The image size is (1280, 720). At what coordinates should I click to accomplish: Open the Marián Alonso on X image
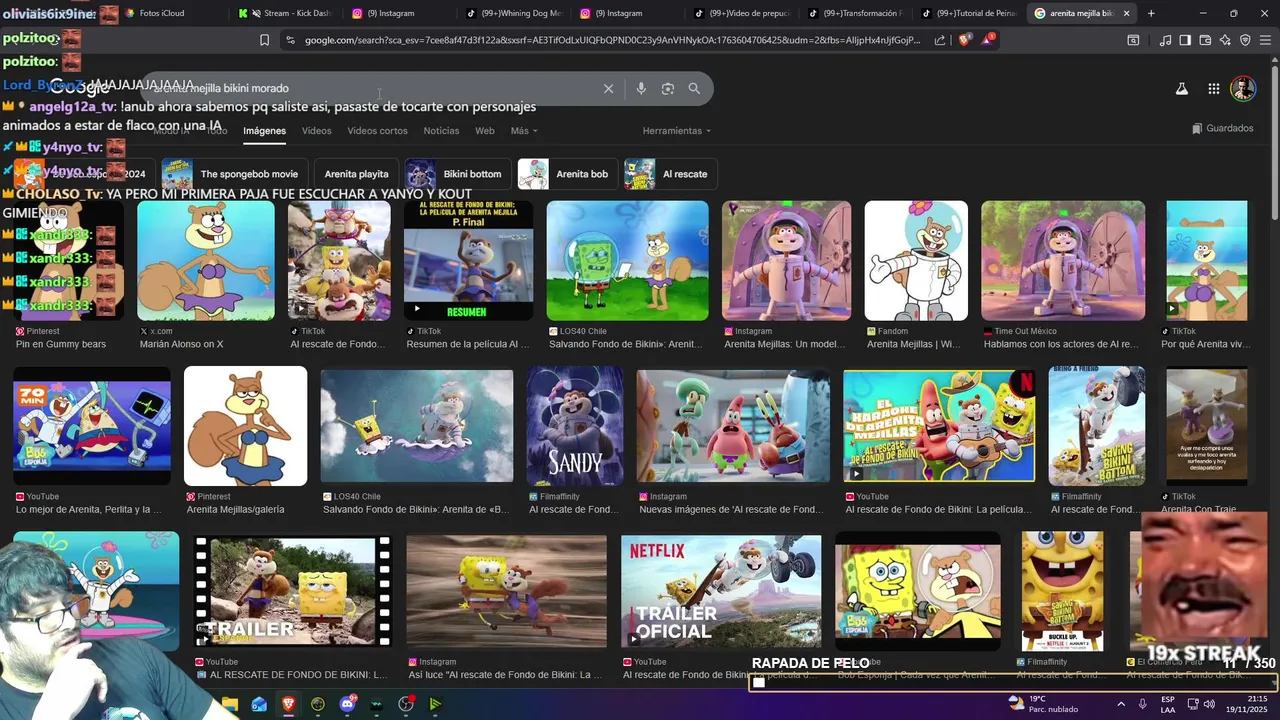pos(206,261)
